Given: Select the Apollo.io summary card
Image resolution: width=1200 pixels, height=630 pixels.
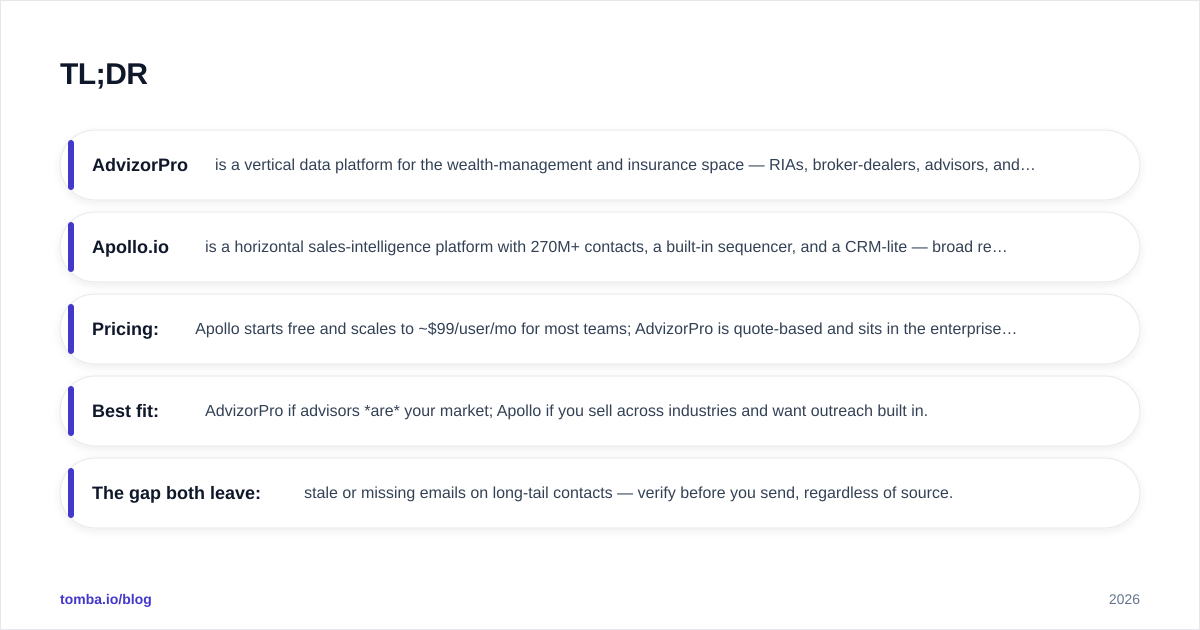Looking at the screenshot, I should [x=600, y=247].
